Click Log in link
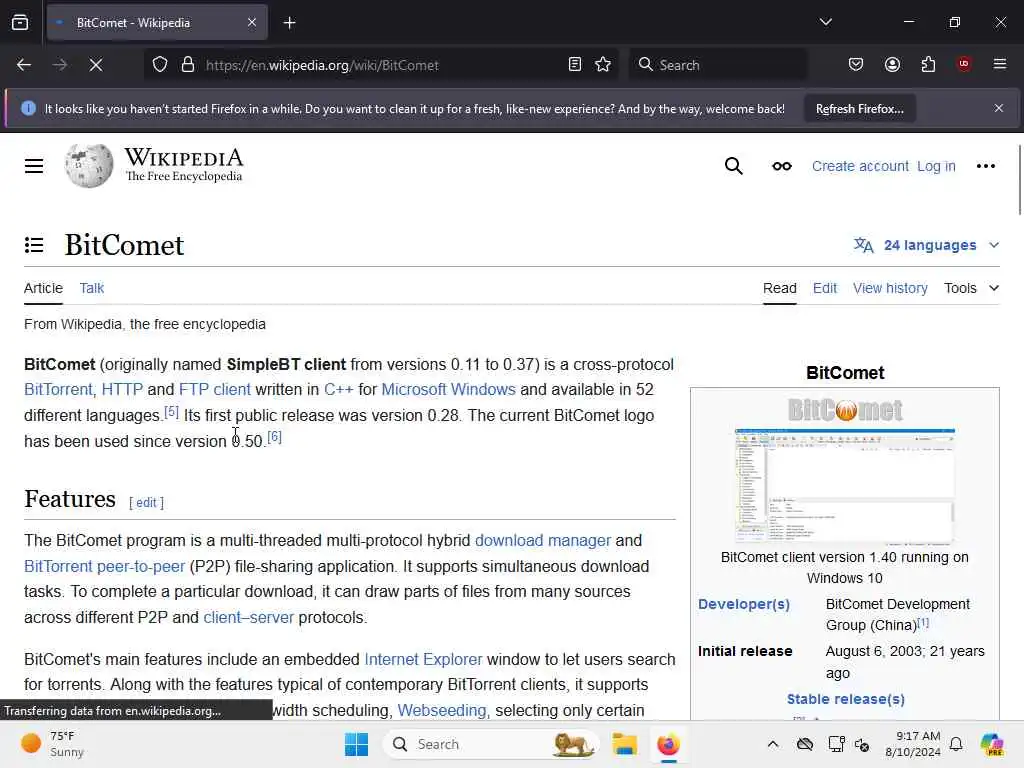The height and width of the screenshot is (768, 1024). tap(936, 166)
